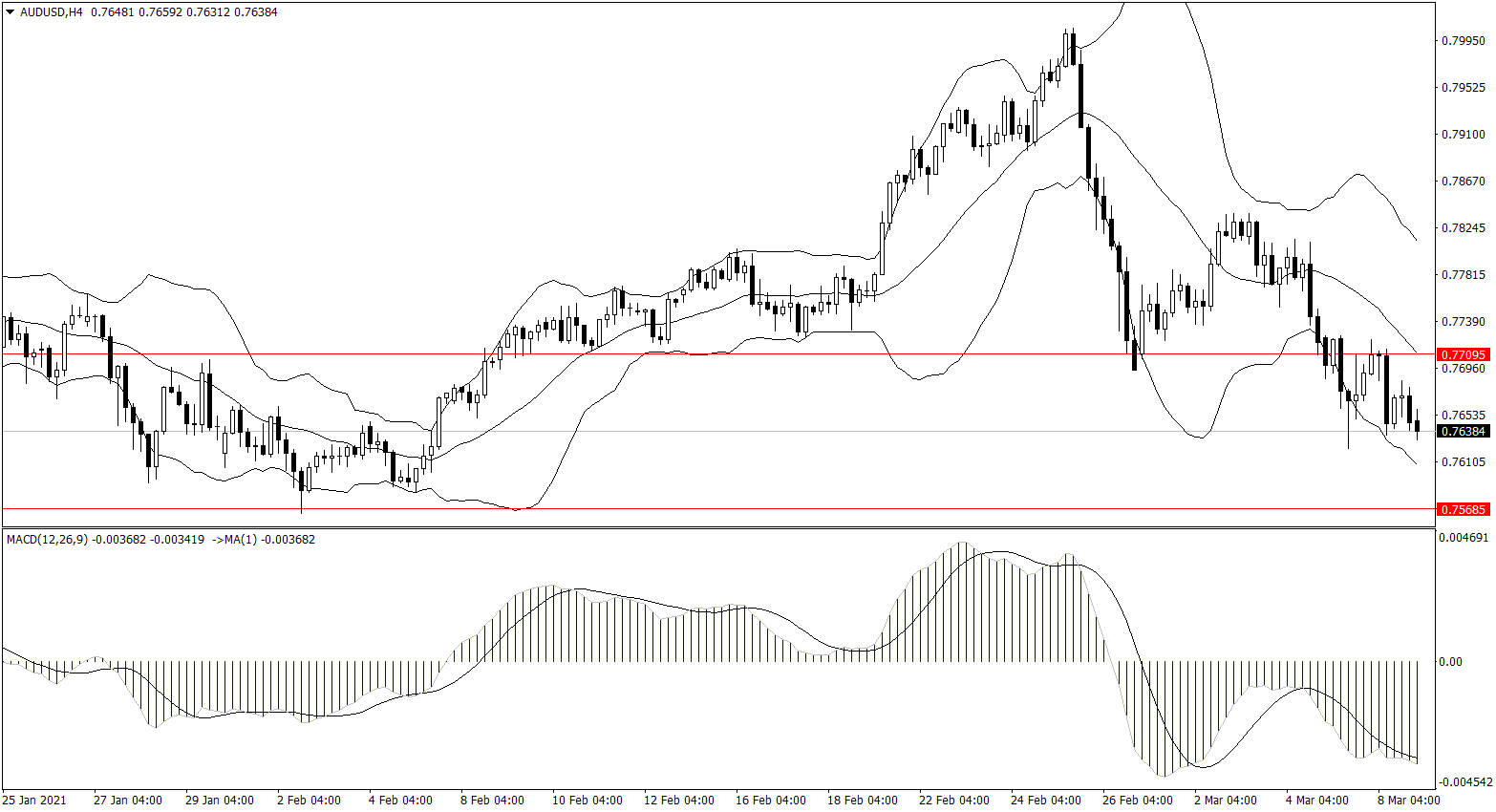Click the small triangle beside AUDUSD,H4

(11, 12)
